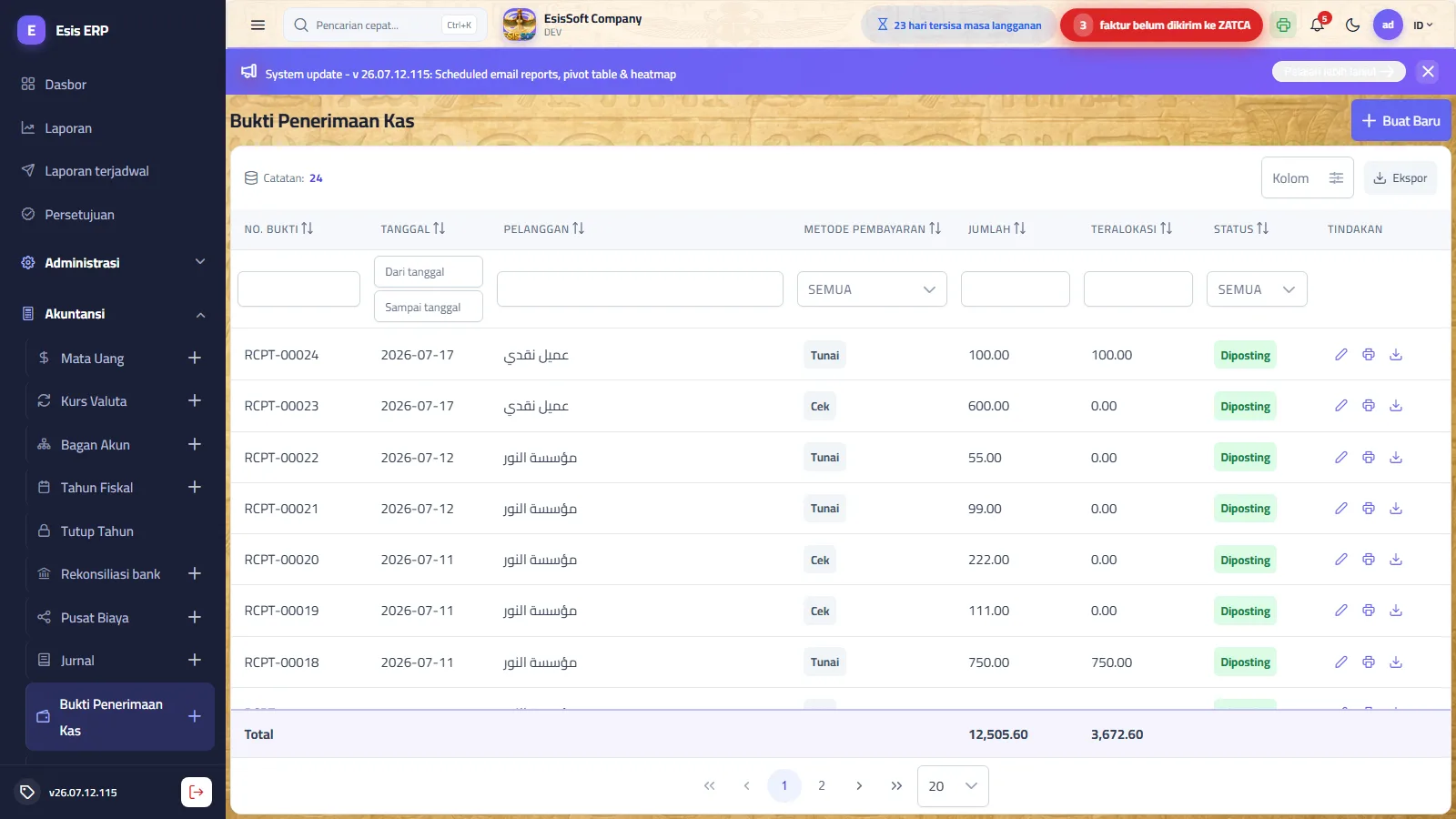This screenshot has width=1456, height=819.
Task: Expand the Administrasi sidebar section
Action: (x=113, y=262)
